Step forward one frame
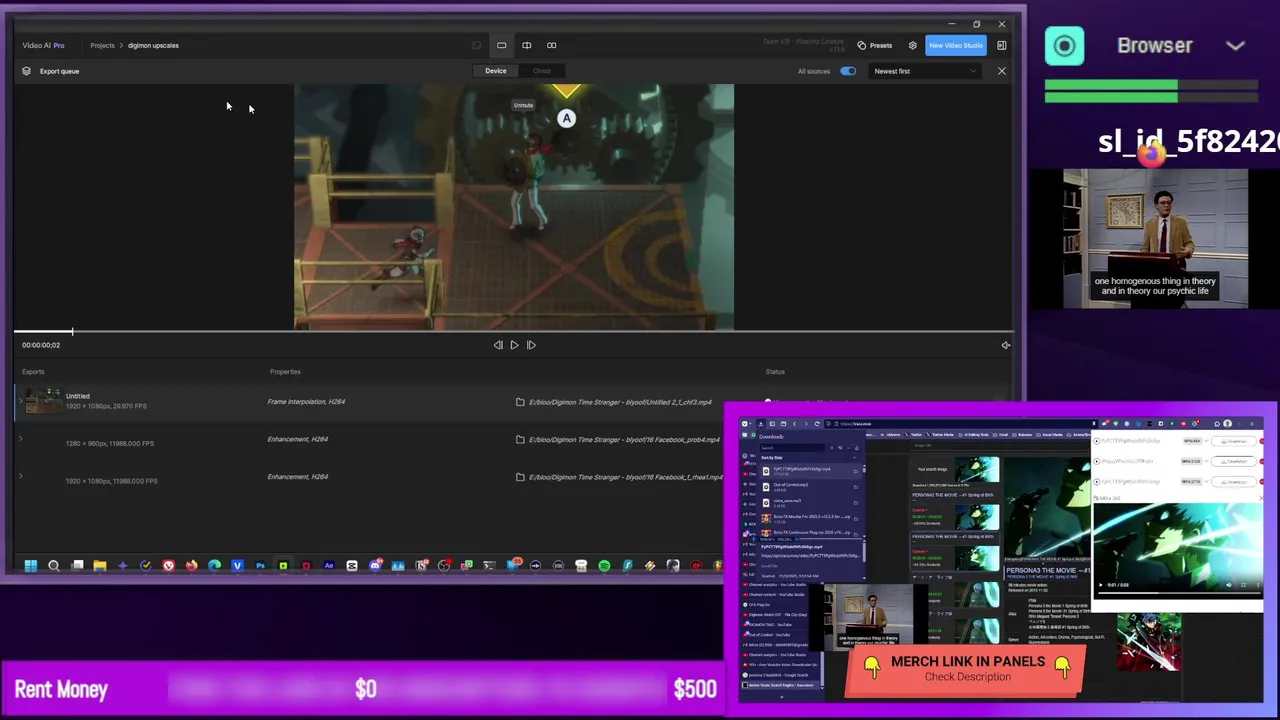1280x720 pixels. (531, 345)
